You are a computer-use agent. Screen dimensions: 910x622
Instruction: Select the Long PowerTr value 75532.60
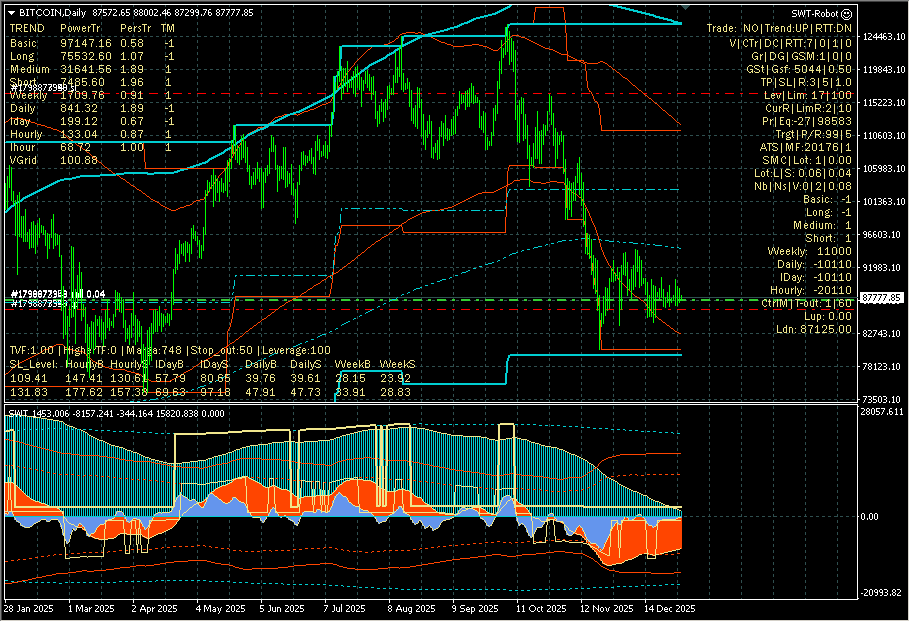86,56
